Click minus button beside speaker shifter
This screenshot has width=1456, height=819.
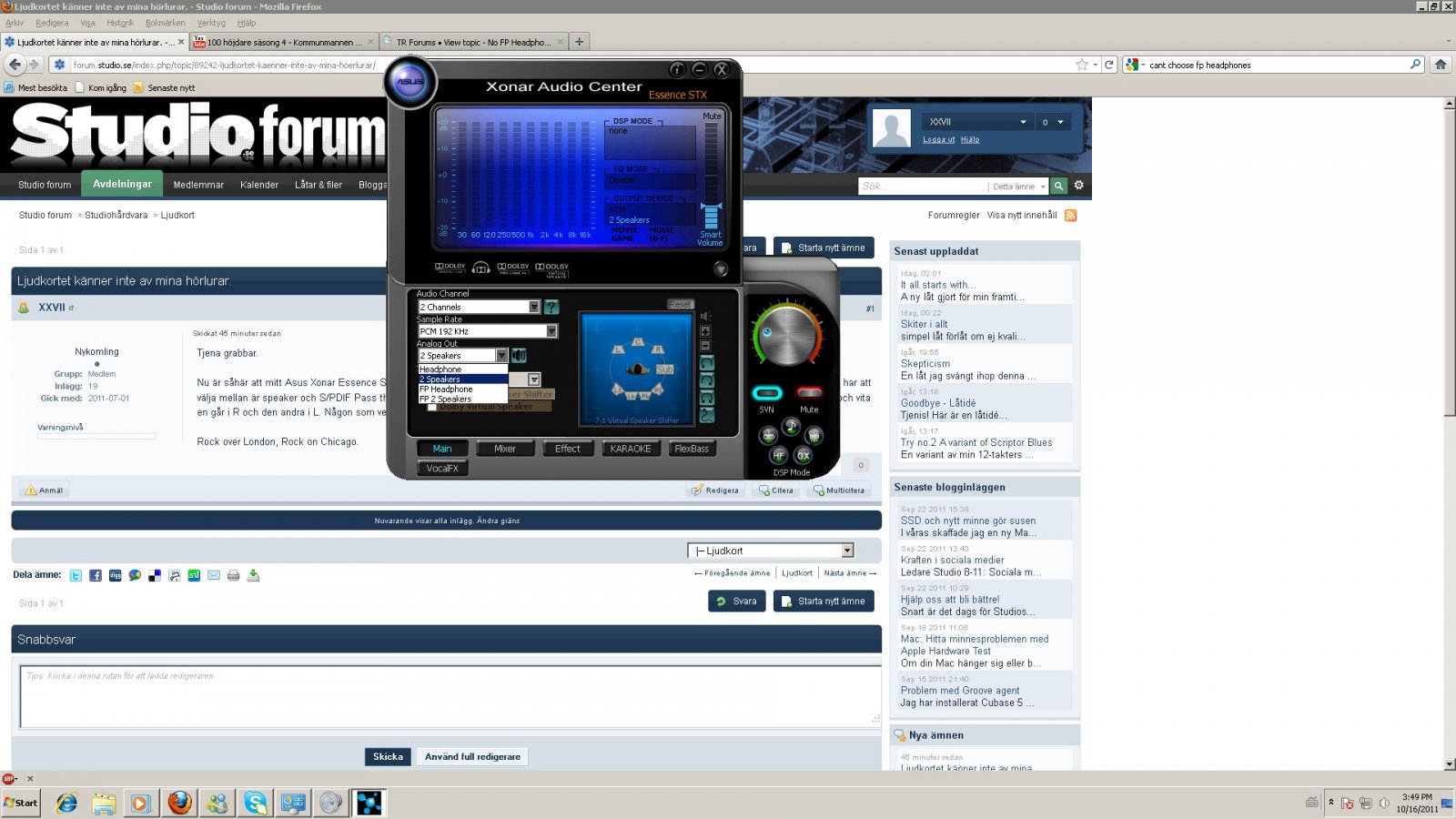[x=705, y=346]
